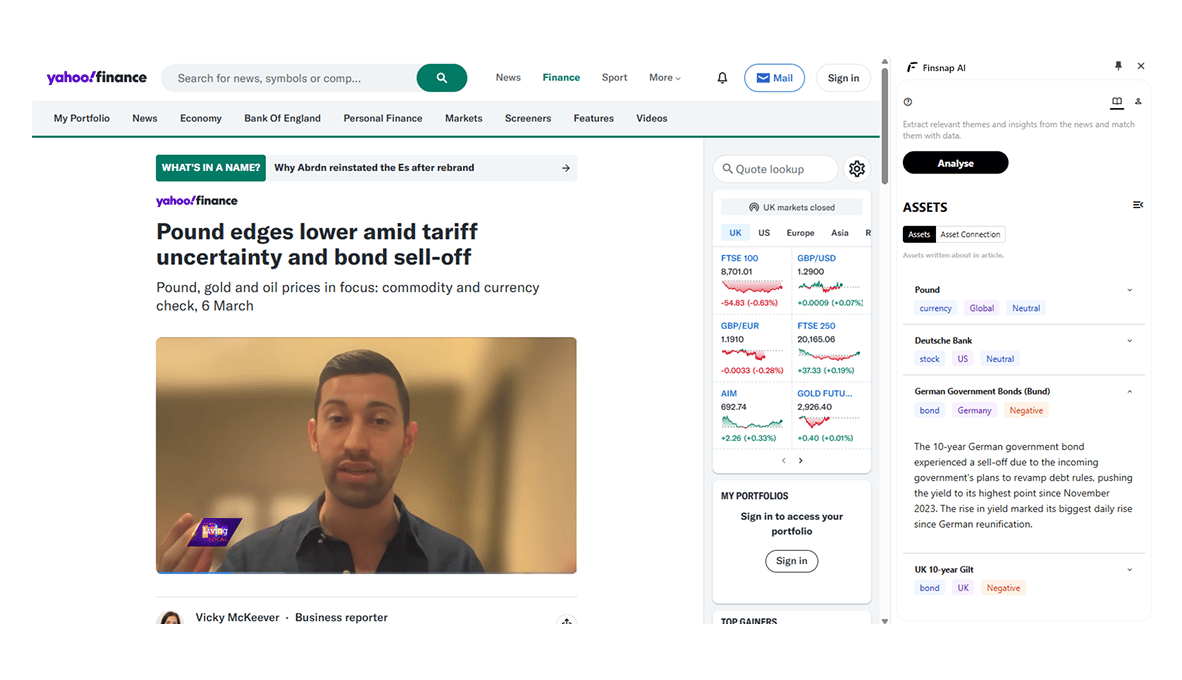Click News link in top header
The height and width of the screenshot is (680, 1182).
pos(508,78)
